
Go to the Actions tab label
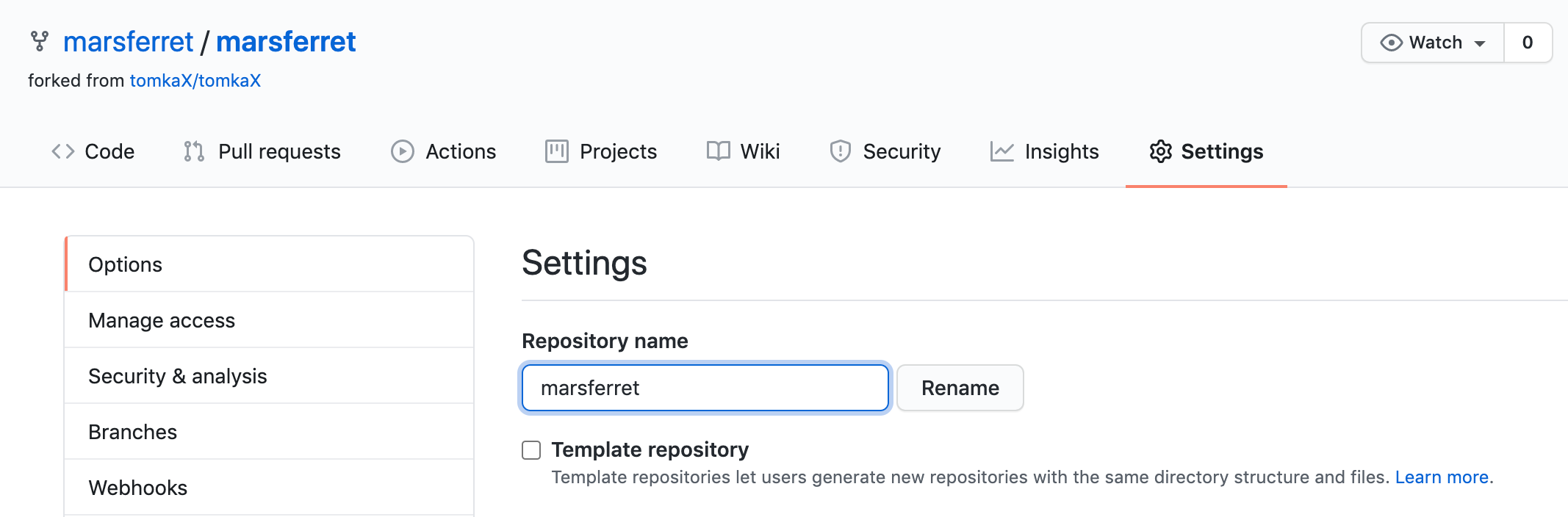pos(461,151)
